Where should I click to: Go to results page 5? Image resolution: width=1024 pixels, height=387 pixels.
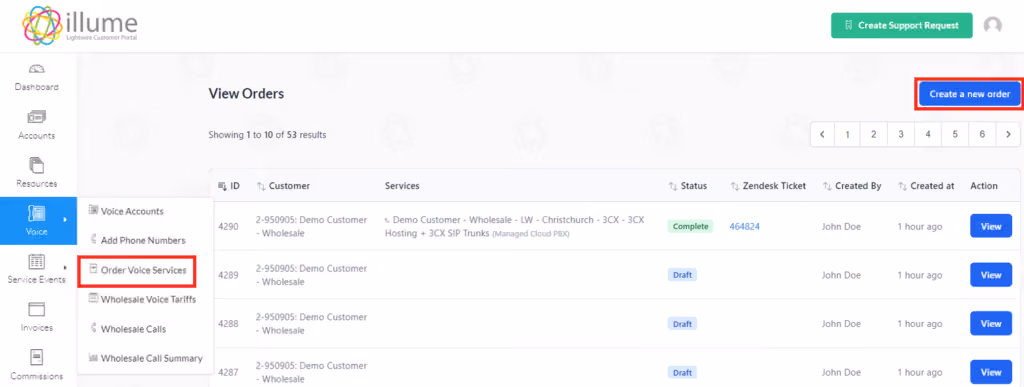955,134
